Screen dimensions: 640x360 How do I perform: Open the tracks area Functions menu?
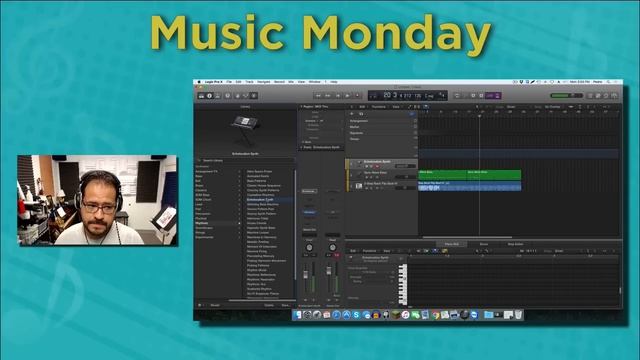pos(378,107)
